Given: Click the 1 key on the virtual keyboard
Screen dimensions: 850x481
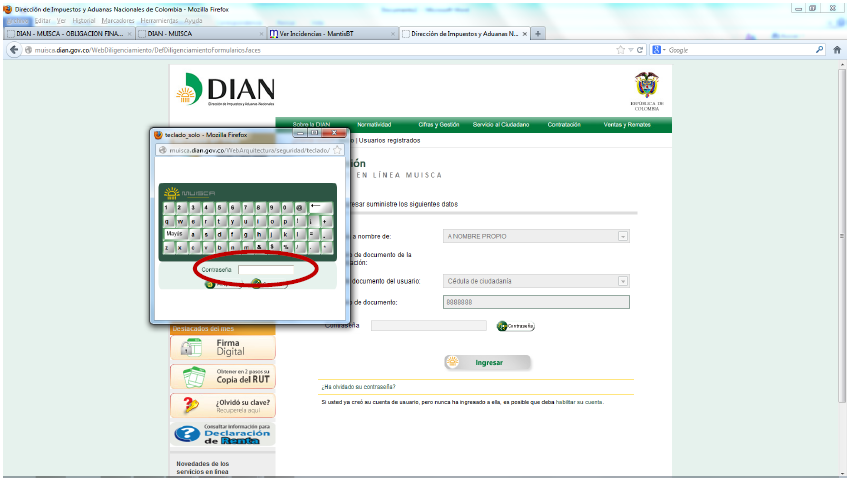Looking at the screenshot, I should pos(169,208).
